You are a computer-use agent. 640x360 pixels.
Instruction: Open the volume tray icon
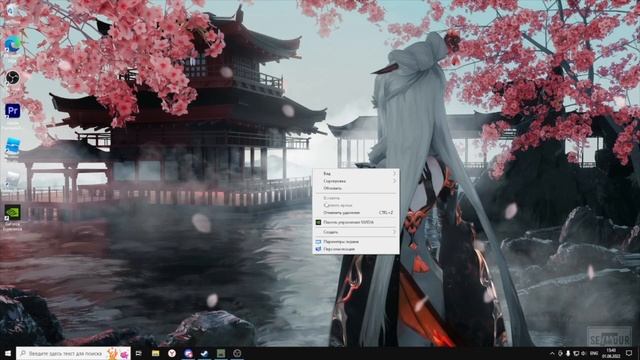(584, 353)
